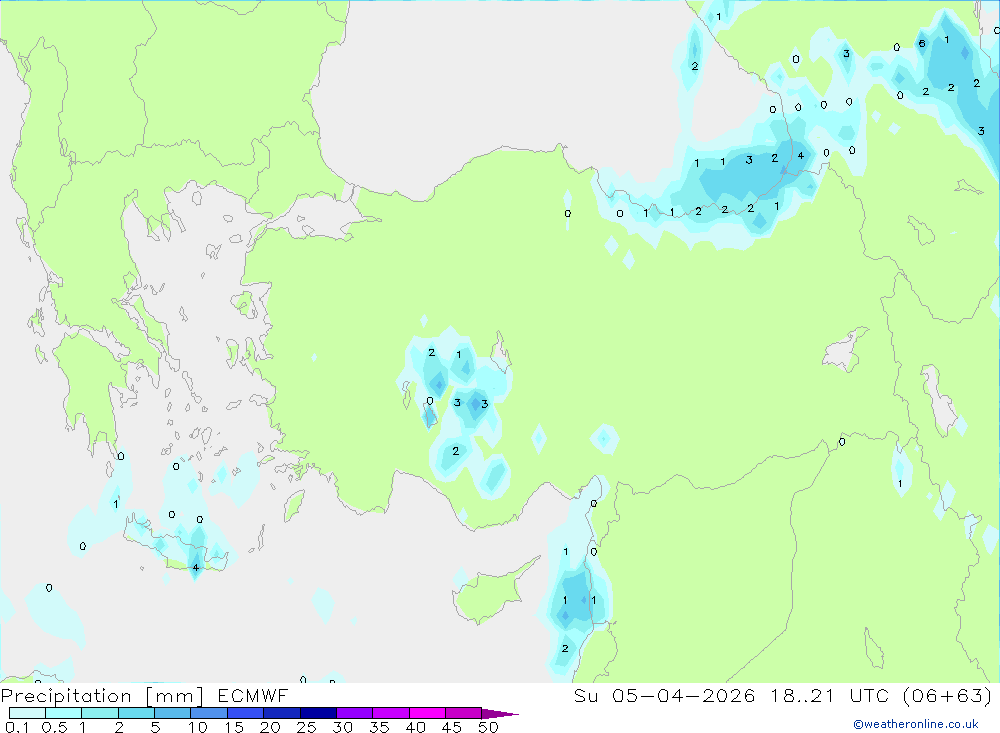Select the 40–45 mm legend color swatch

(x=427, y=713)
